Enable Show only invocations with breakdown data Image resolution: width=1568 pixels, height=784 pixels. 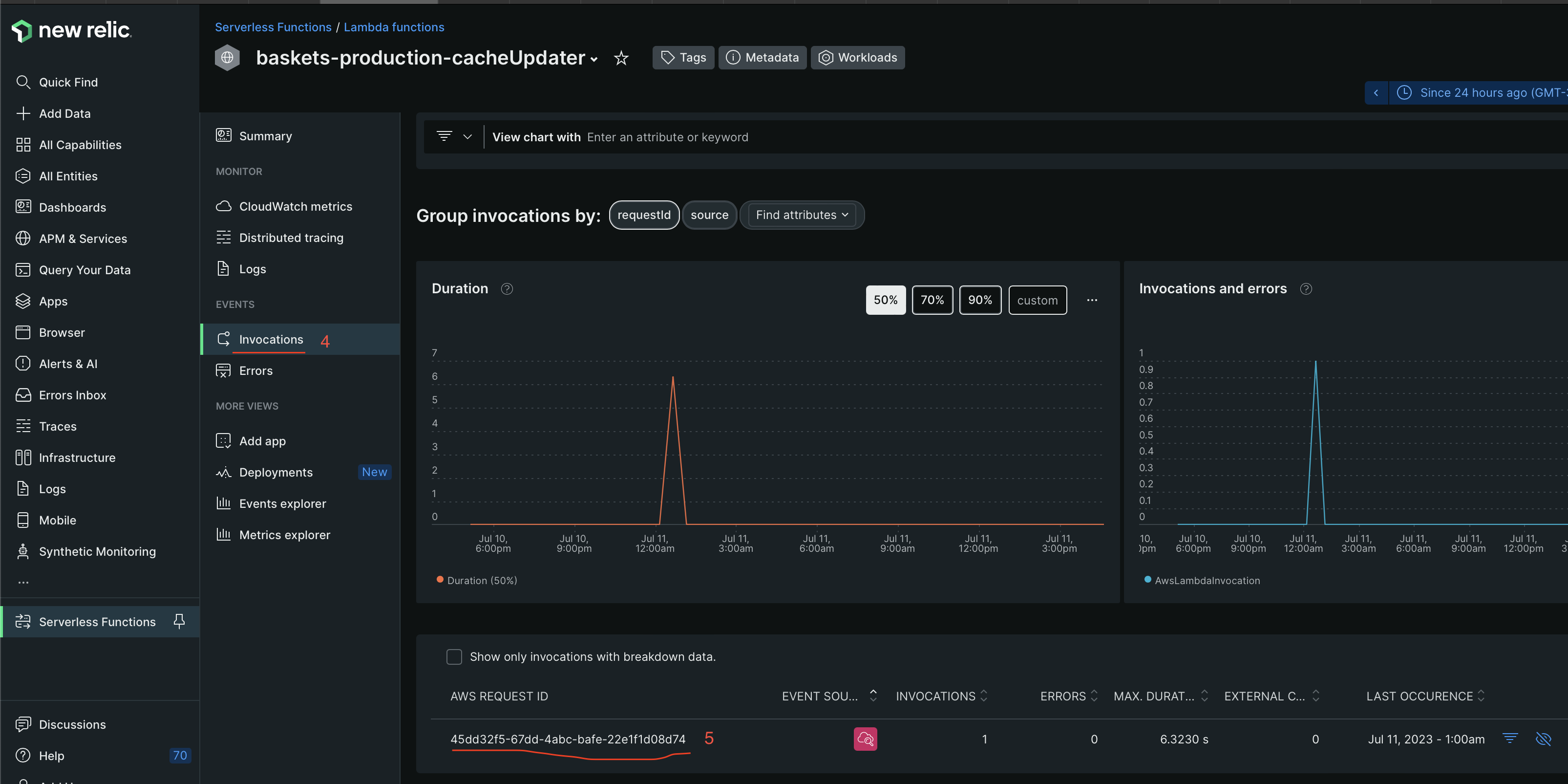(454, 657)
